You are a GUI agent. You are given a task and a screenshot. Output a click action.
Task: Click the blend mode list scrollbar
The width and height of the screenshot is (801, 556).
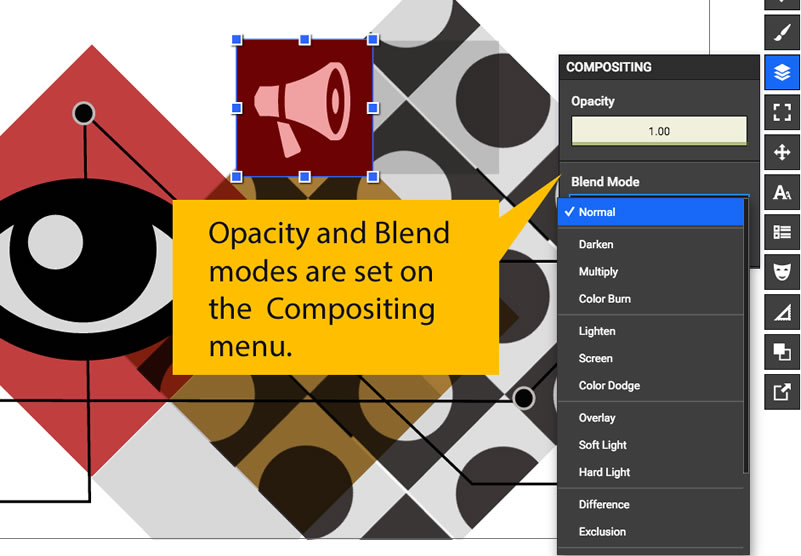pos(746,350)
